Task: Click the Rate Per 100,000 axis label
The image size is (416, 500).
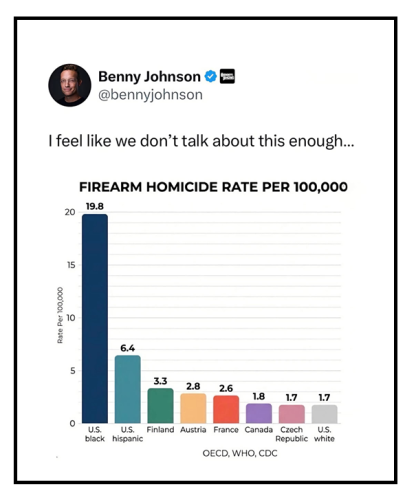Action: click(60, 315)
